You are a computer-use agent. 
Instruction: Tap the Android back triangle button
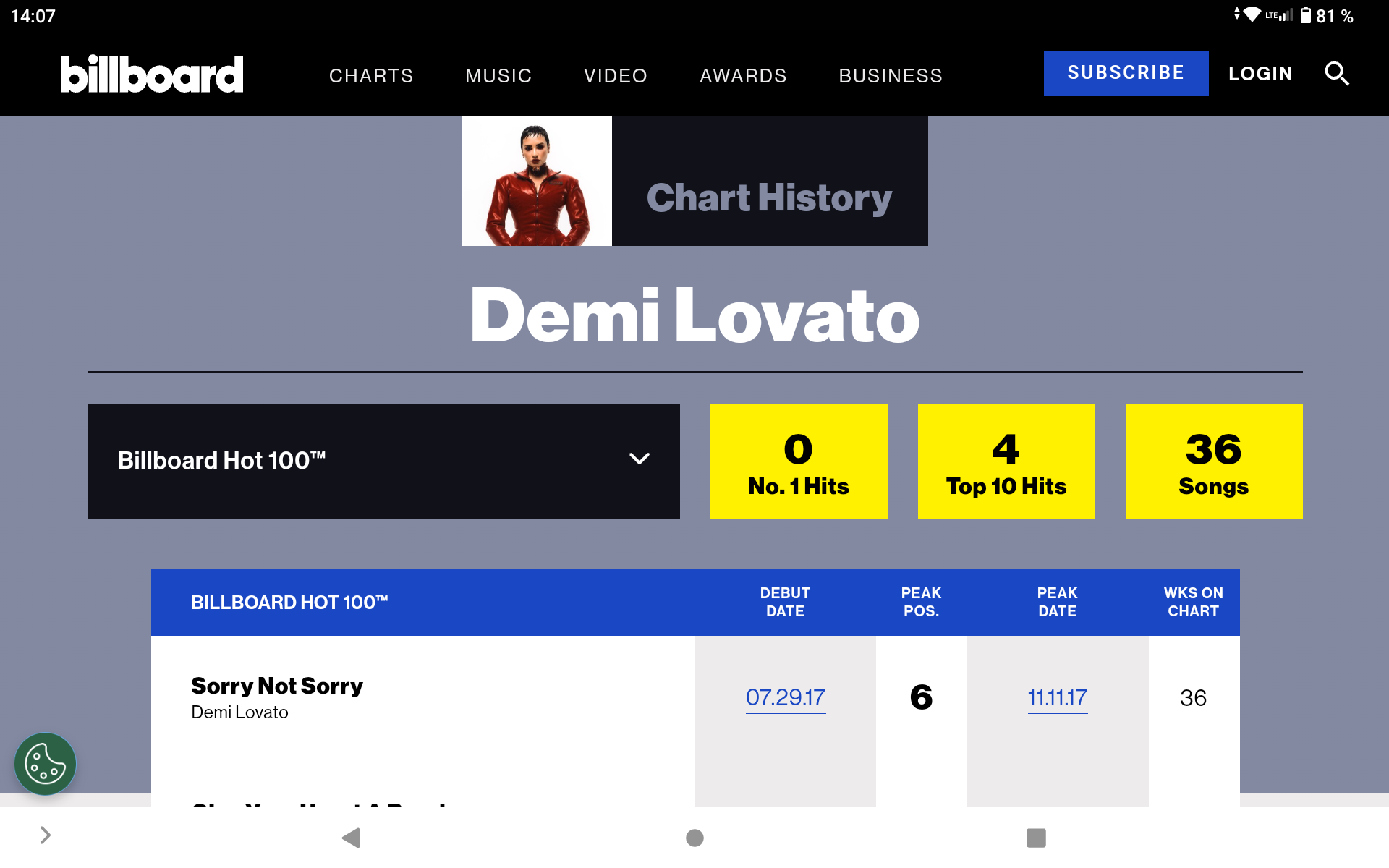tap(351, 838)
